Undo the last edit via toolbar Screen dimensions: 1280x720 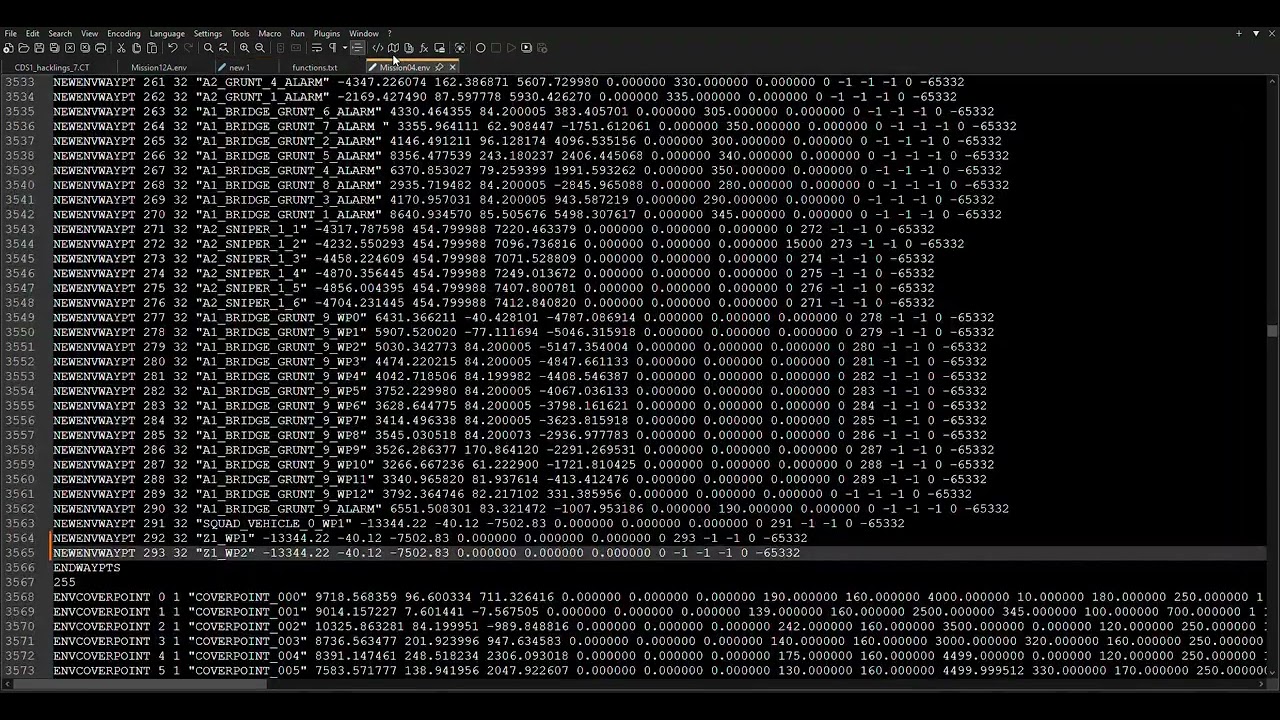pos(173,48)
